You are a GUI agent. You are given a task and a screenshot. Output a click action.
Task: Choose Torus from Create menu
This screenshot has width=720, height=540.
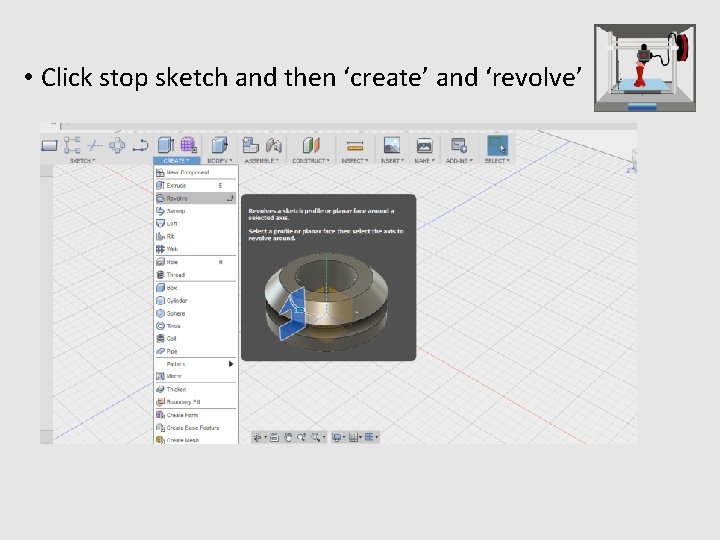196,326
